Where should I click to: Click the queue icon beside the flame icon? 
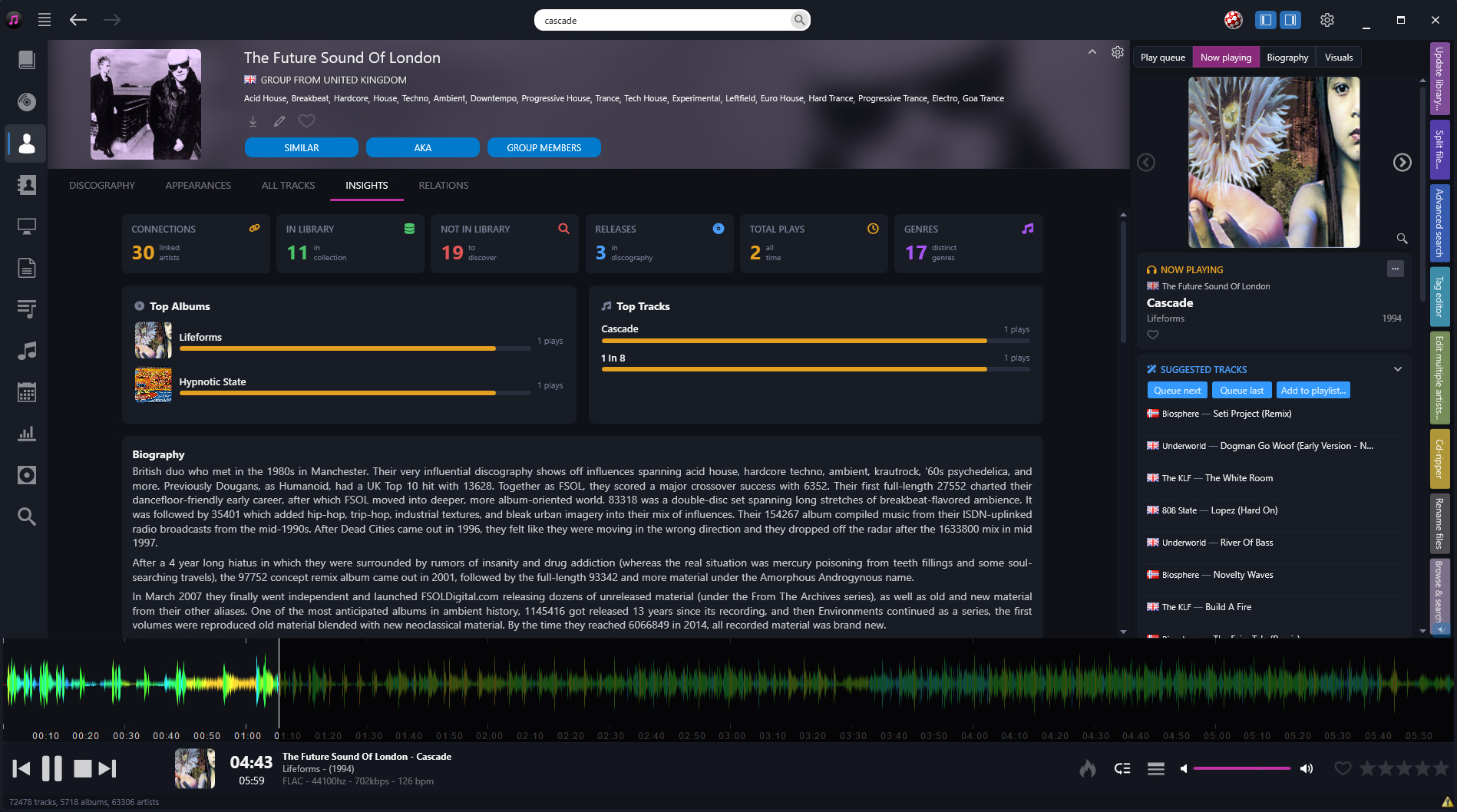1122,768
